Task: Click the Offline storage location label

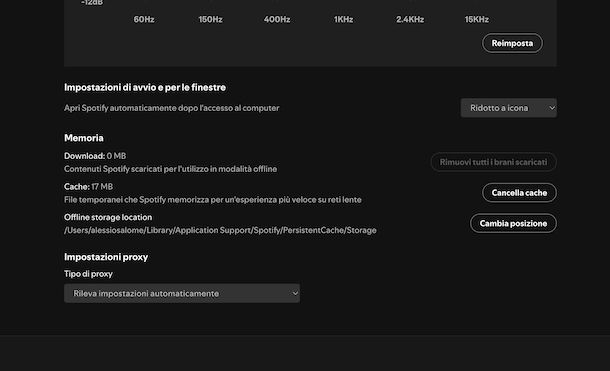Action: tap(108, 217)
